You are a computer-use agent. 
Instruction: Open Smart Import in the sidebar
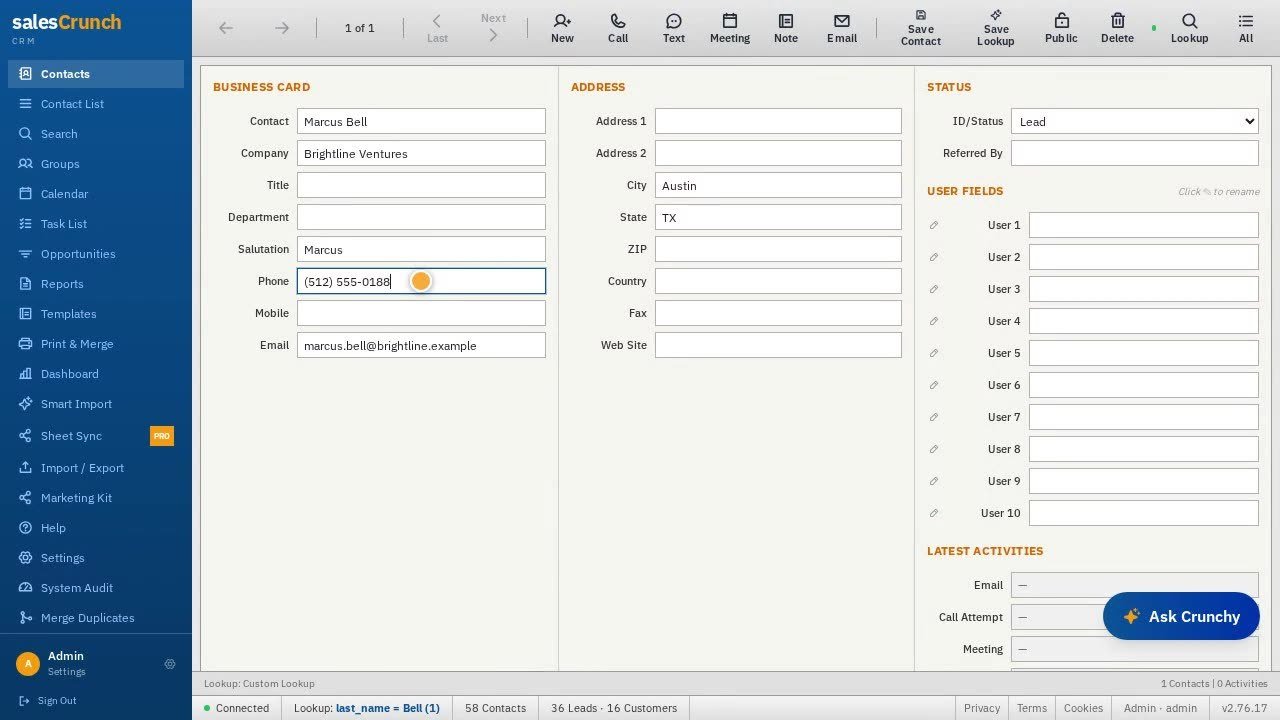click(96, 404)
